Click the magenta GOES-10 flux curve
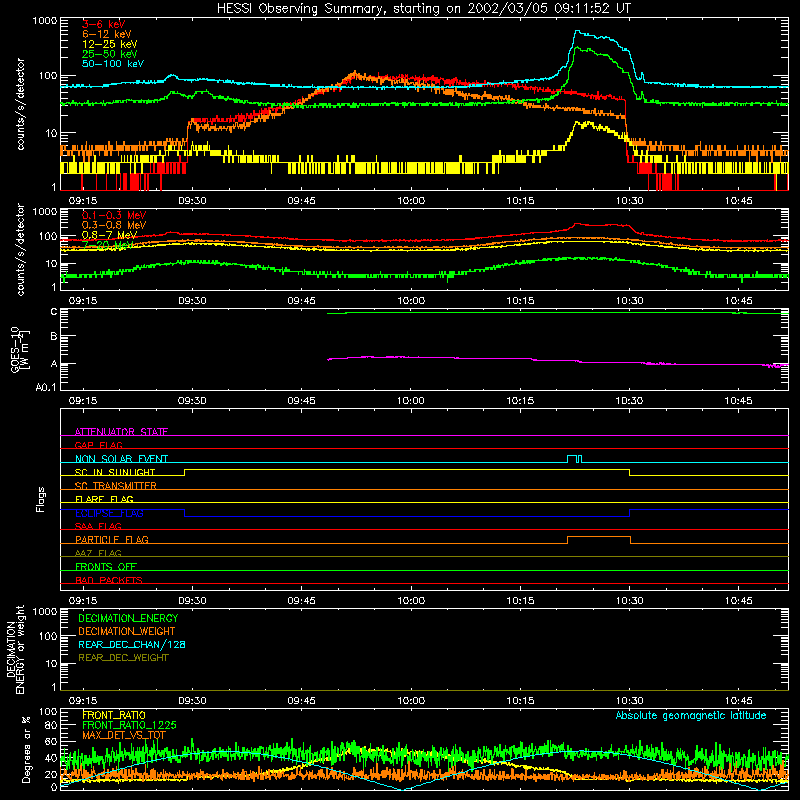This screenshot has width=800, height=800. point(556,360)
